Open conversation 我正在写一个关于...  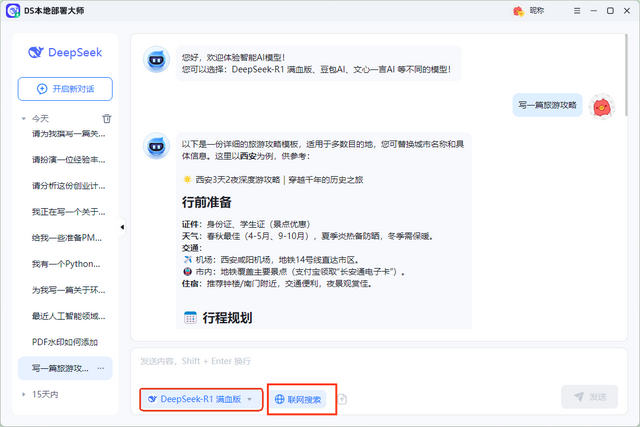click(x=69, y=212)
